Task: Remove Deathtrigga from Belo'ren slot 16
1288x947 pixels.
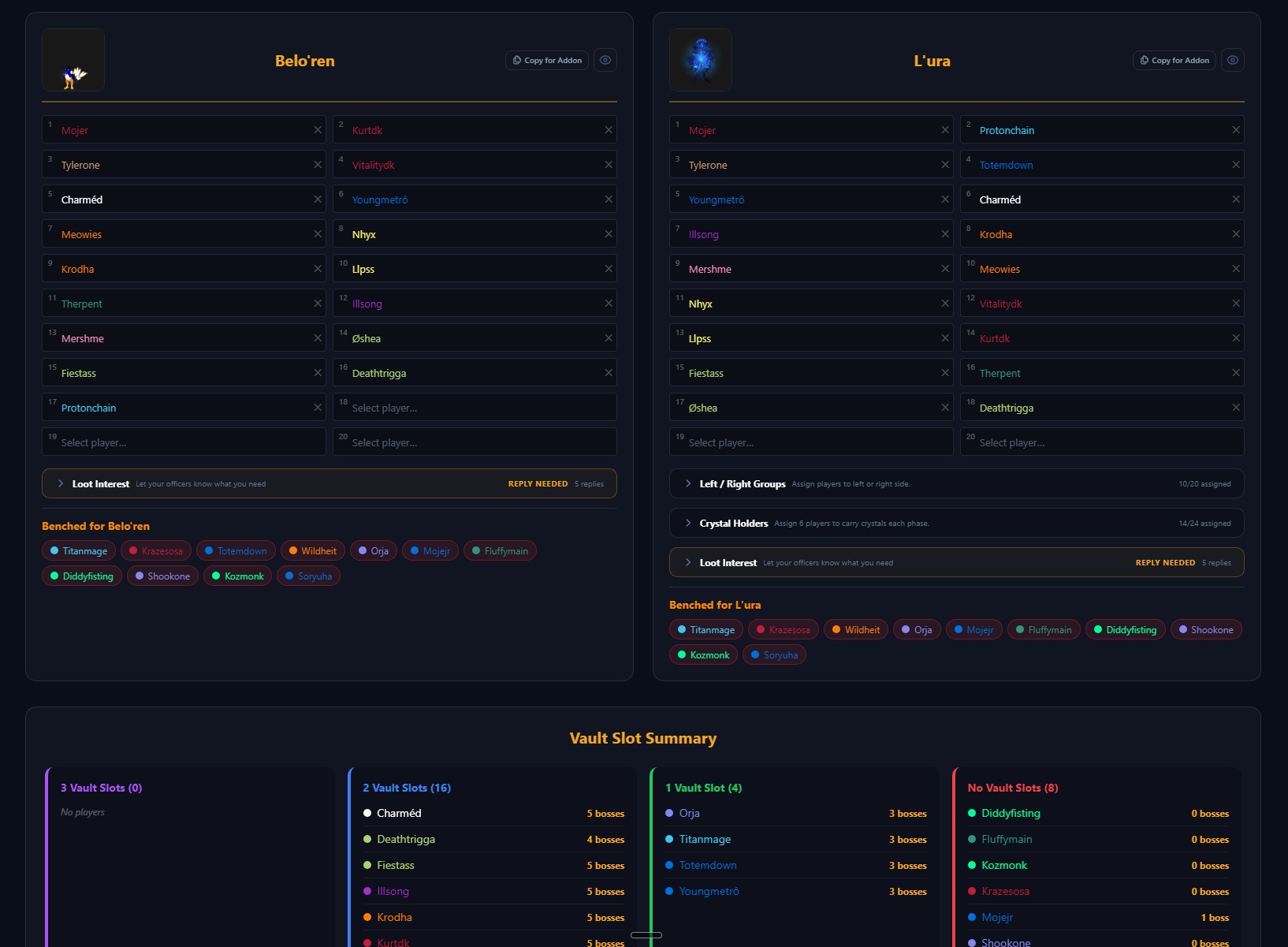Action: (609, 373)
